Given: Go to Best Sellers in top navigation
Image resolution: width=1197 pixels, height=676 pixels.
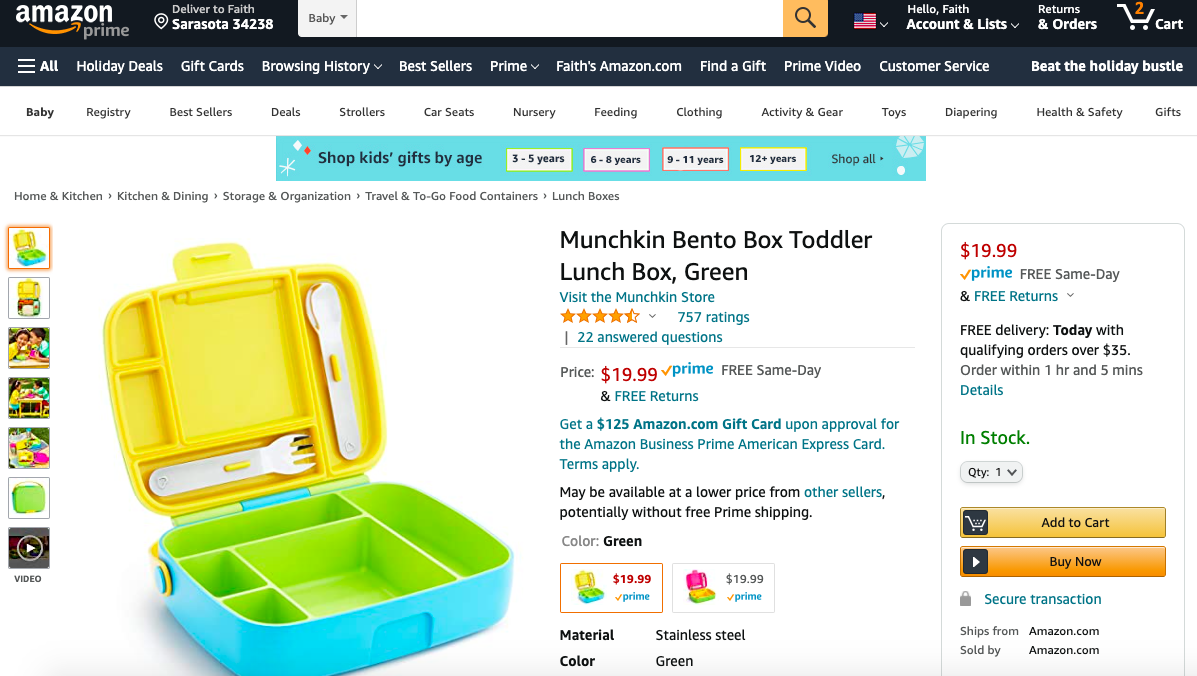Looking at the screenshot, I should [435, 66].
